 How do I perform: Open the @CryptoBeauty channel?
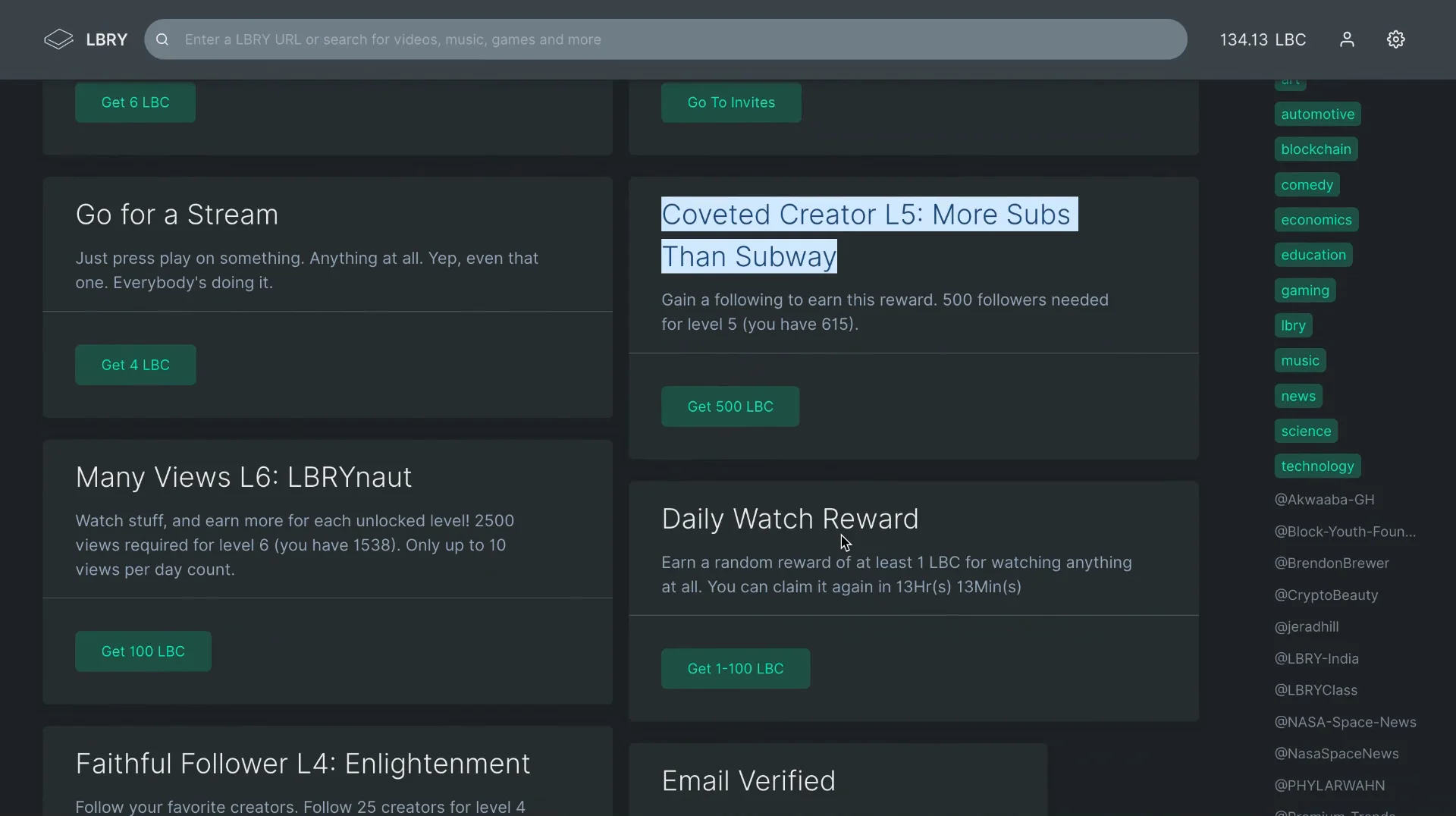click(1326, 595)
